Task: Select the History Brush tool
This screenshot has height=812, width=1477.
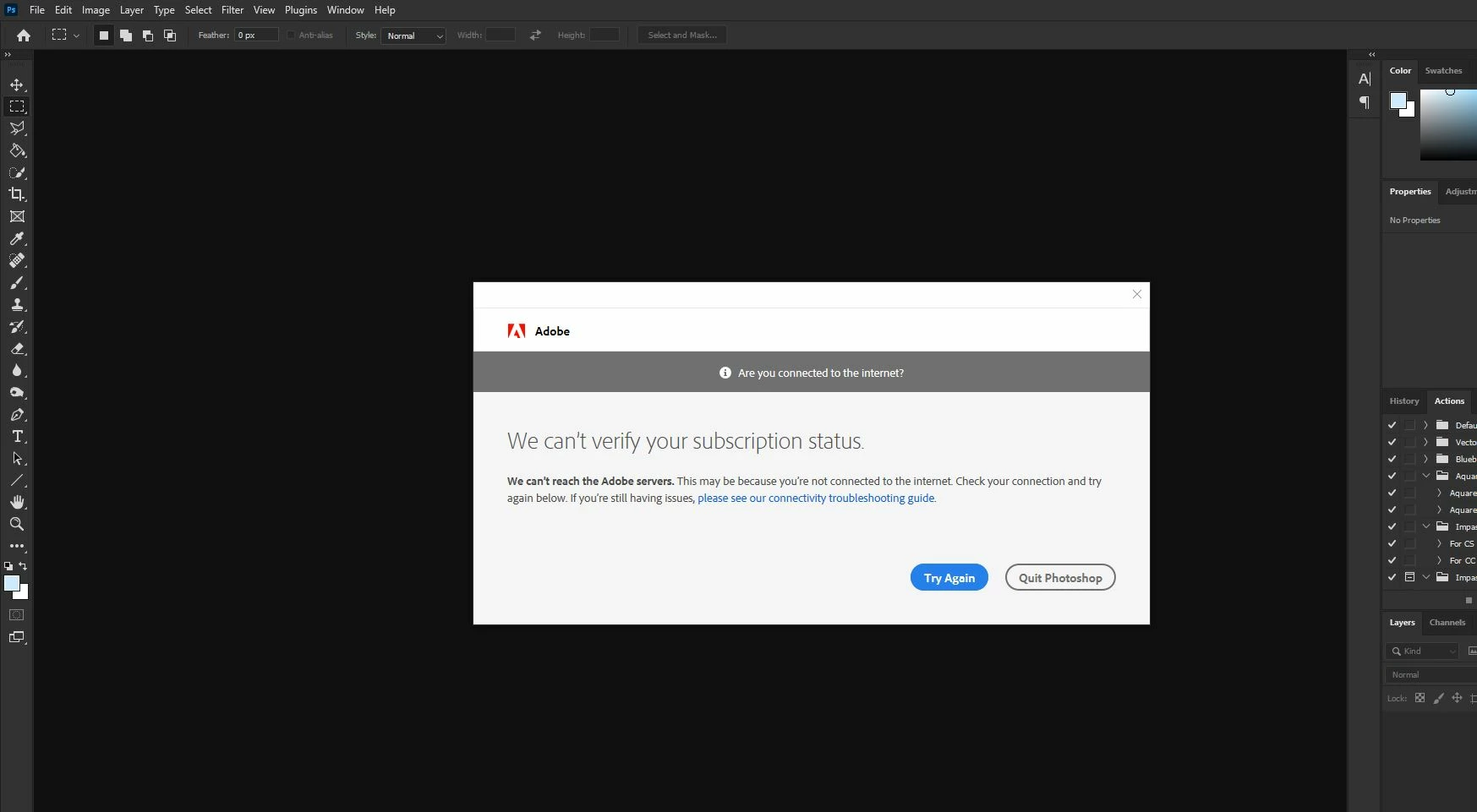Action: 17,326
